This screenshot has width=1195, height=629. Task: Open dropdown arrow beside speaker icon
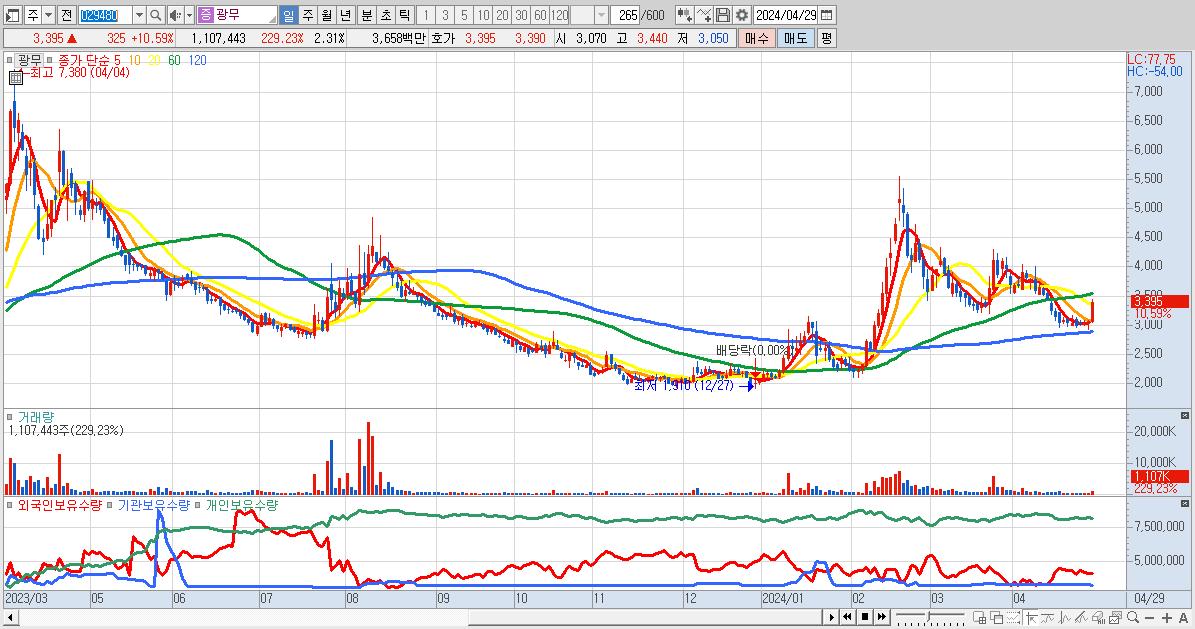[x=189, y=15]
